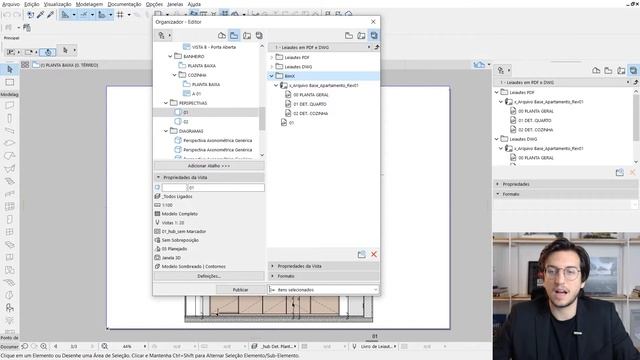The width and height of the screenshot is (640, 360).
Task: Toggle grid snap icon in toolbar
Action: point(120,15)
